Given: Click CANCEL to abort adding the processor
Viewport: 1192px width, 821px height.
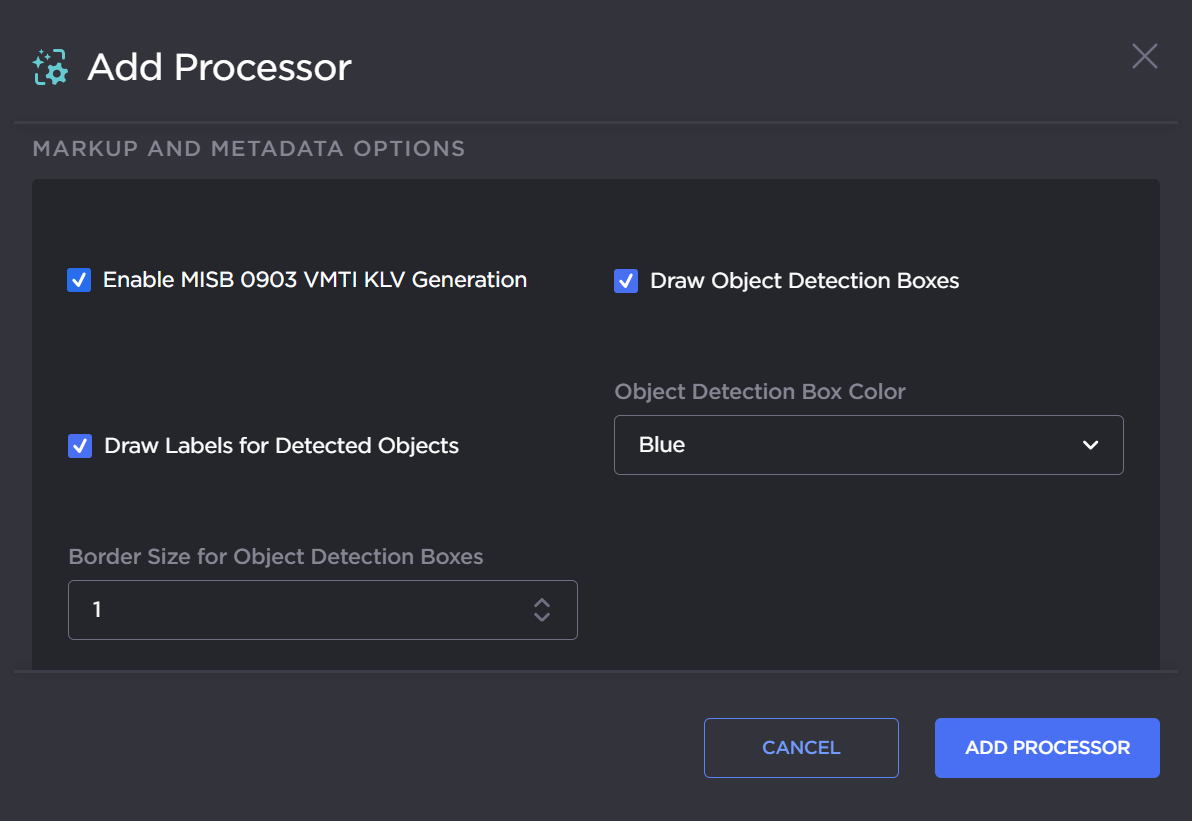Looking at the screenshot, I should coord(801,747).
